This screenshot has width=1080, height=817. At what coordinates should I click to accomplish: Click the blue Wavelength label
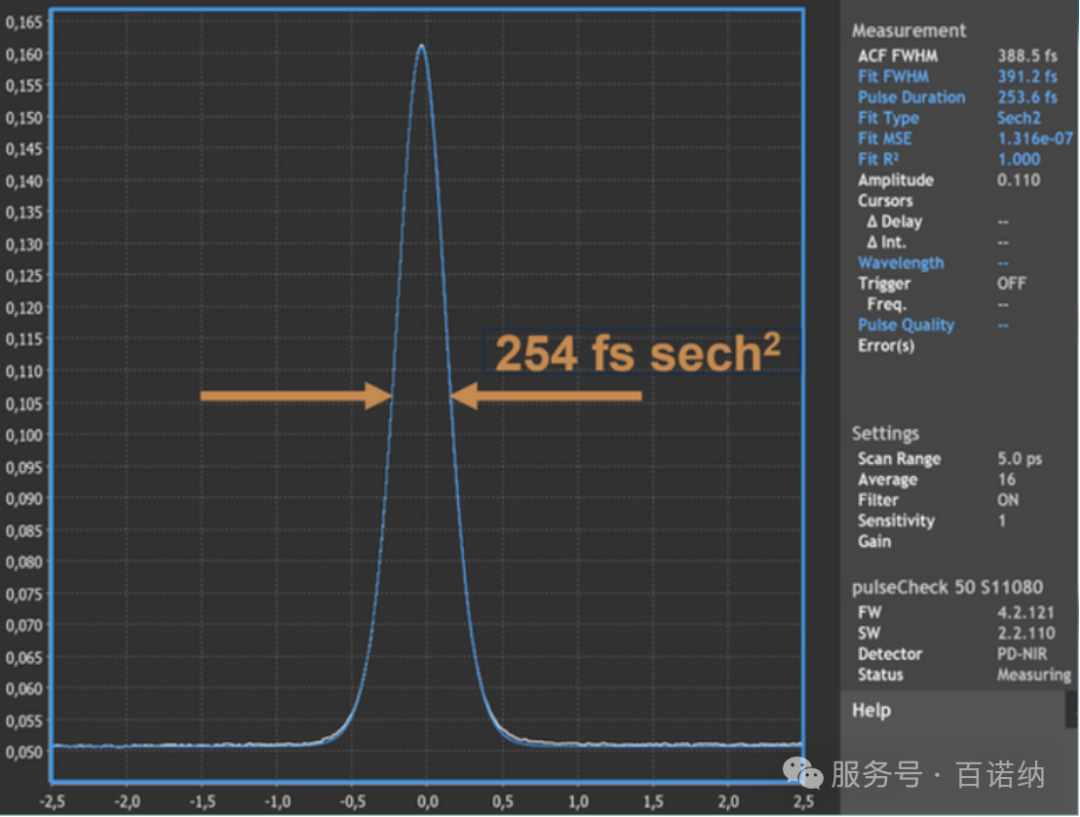pos(900,263)
